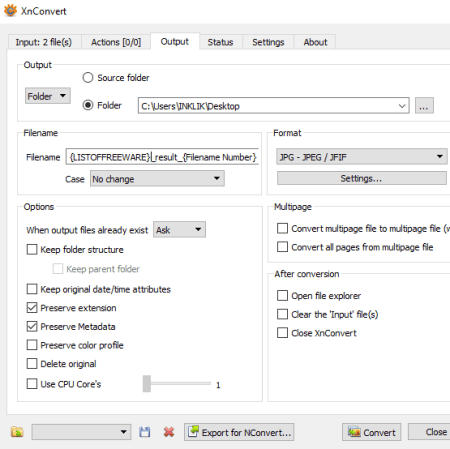
Task: Select the Folder radio button
Action: point(88,105)
